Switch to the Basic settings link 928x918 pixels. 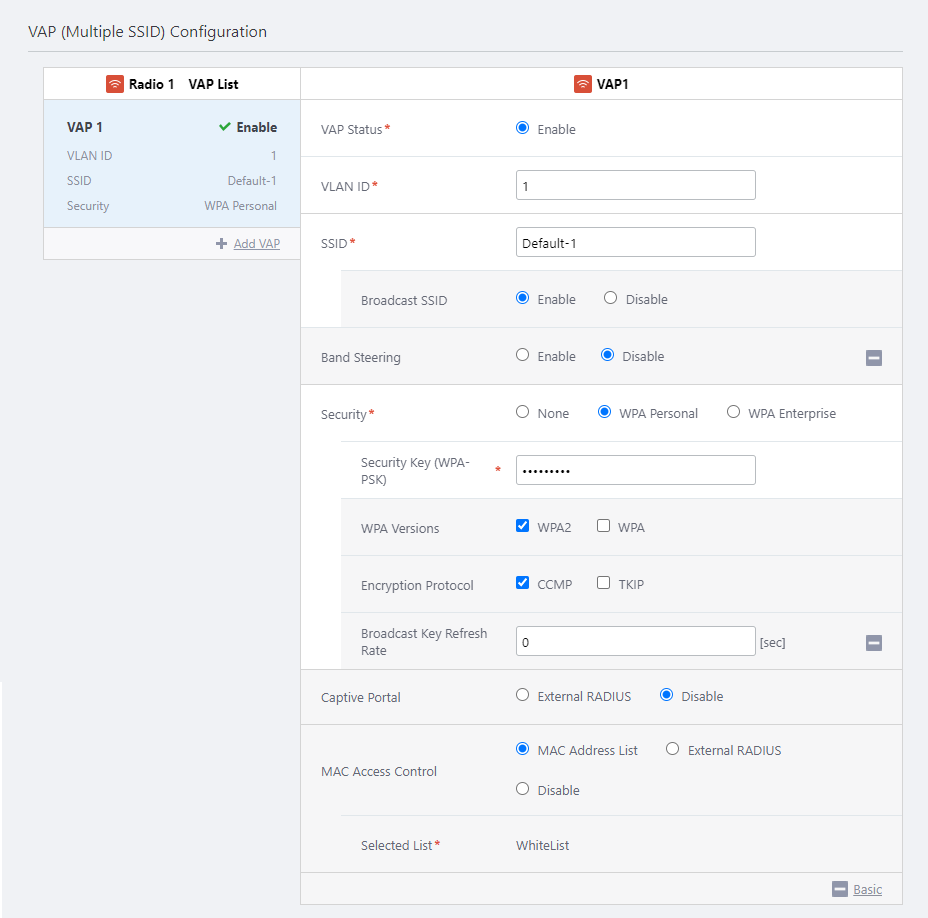[867, 889]
